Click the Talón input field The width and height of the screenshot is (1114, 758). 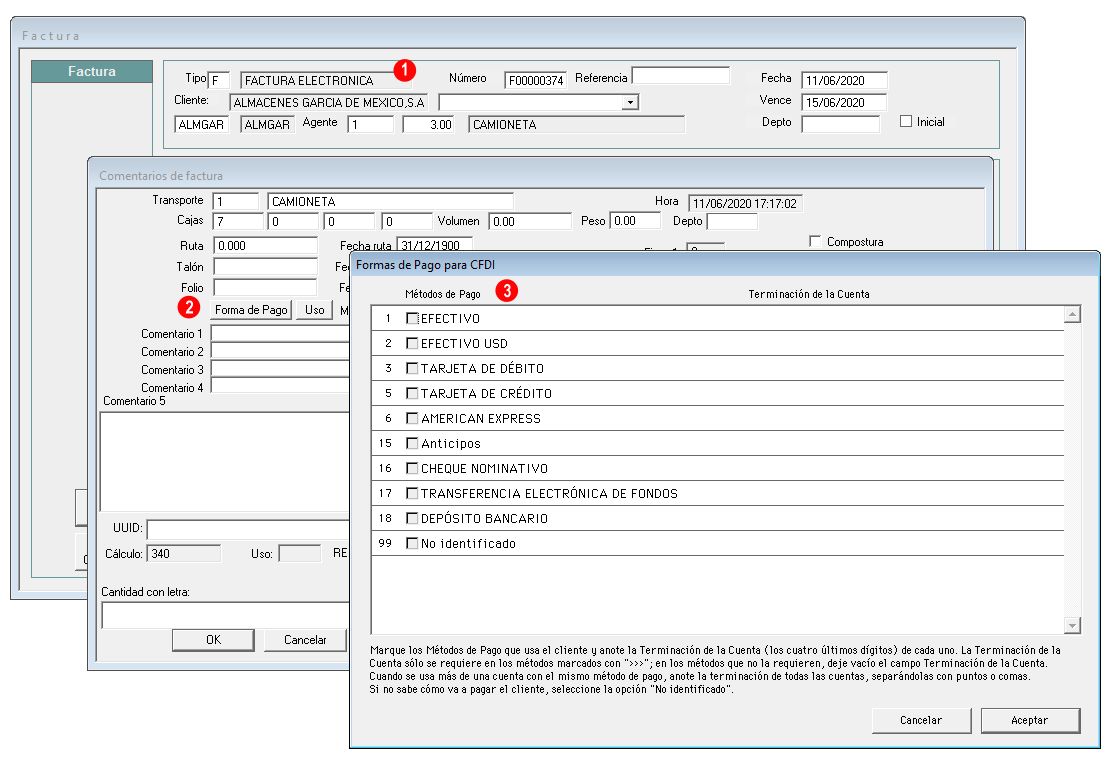(266, 266)
